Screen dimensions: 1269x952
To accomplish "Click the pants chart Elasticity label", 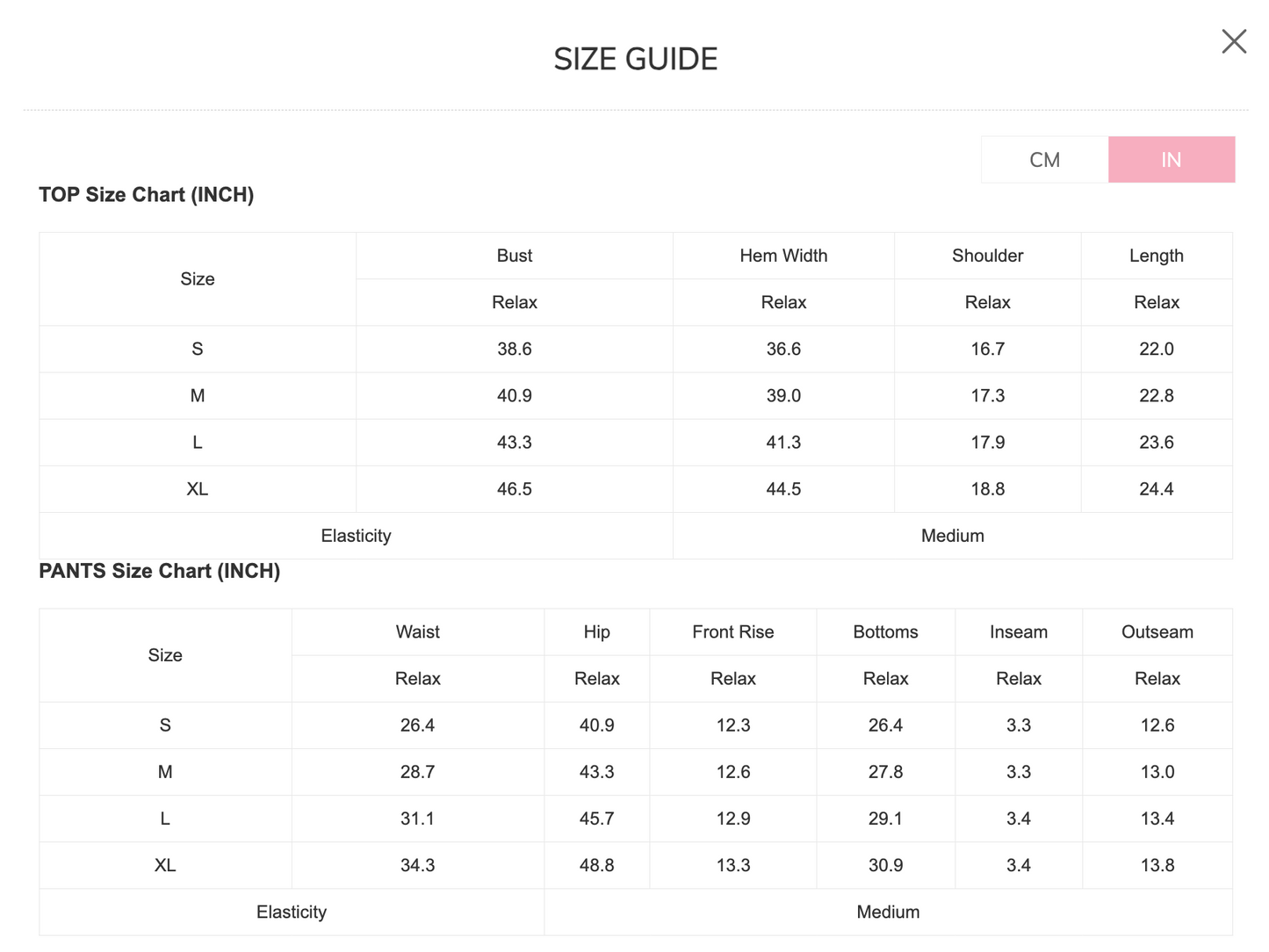I will point(292,912).
